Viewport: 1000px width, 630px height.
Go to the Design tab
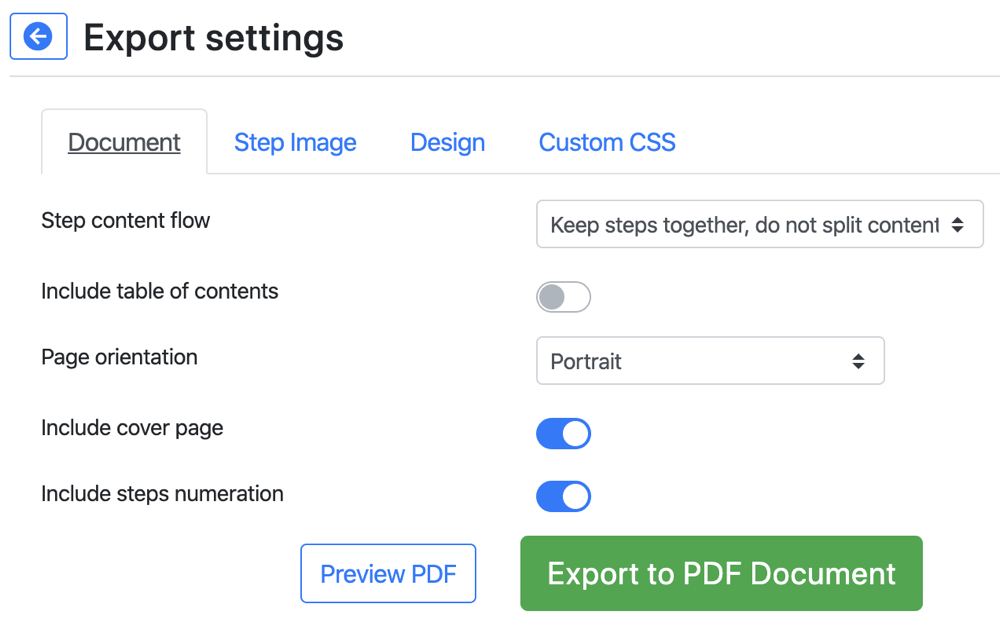tap(447, 142)
